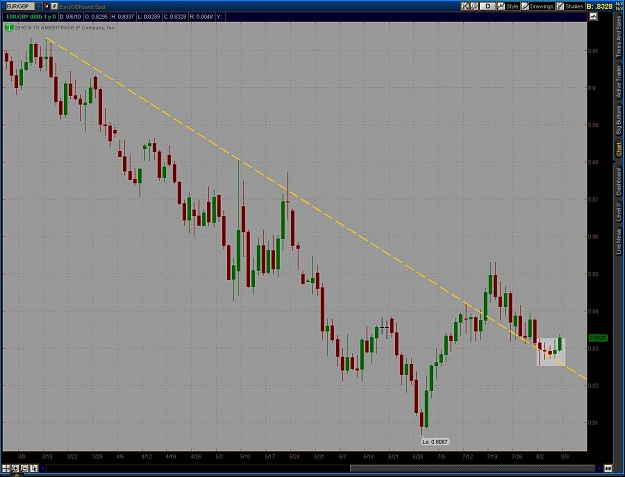Screen dimensions: 625x477
Task: Open the Times And Sales sidebar tab
Action: tap(619, 37)
